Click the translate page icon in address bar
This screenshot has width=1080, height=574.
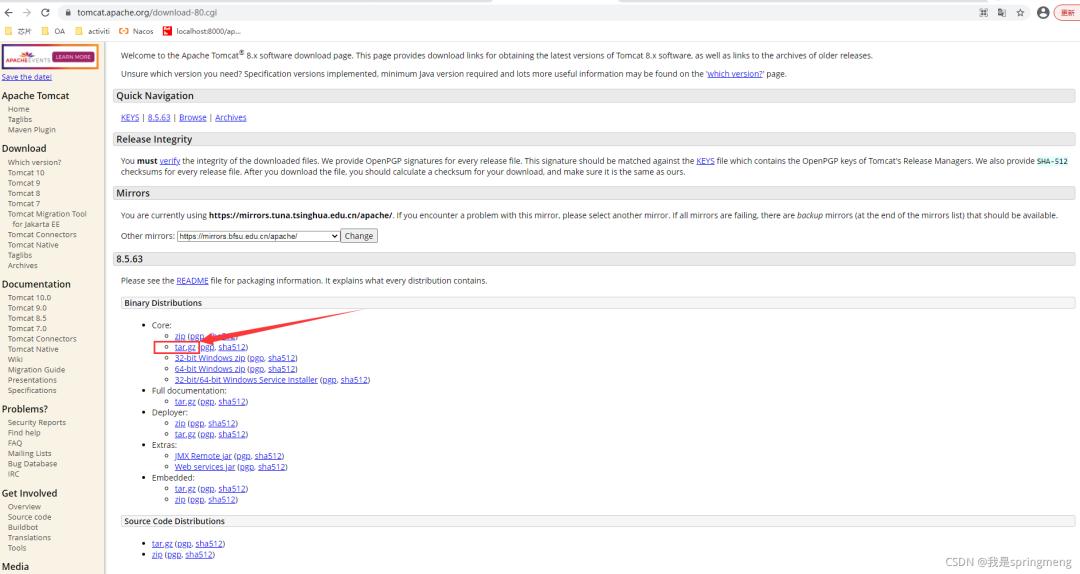coord(1001,12)
